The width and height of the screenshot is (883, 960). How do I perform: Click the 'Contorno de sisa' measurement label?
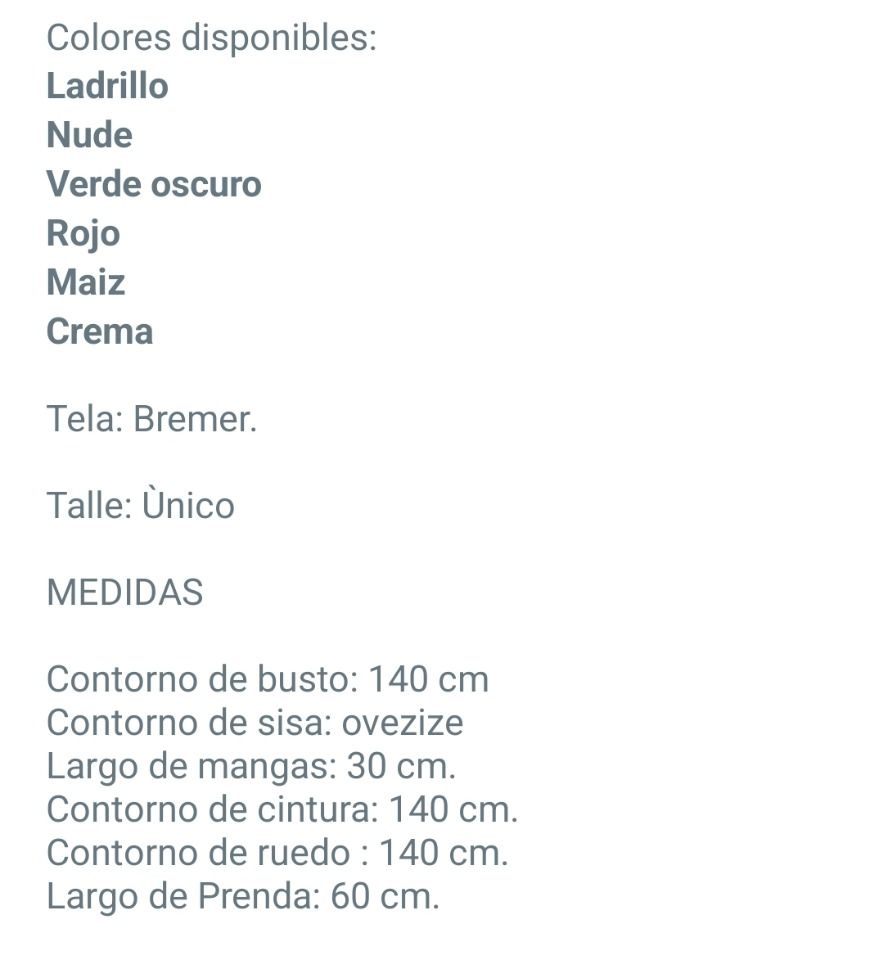[188, 723]
